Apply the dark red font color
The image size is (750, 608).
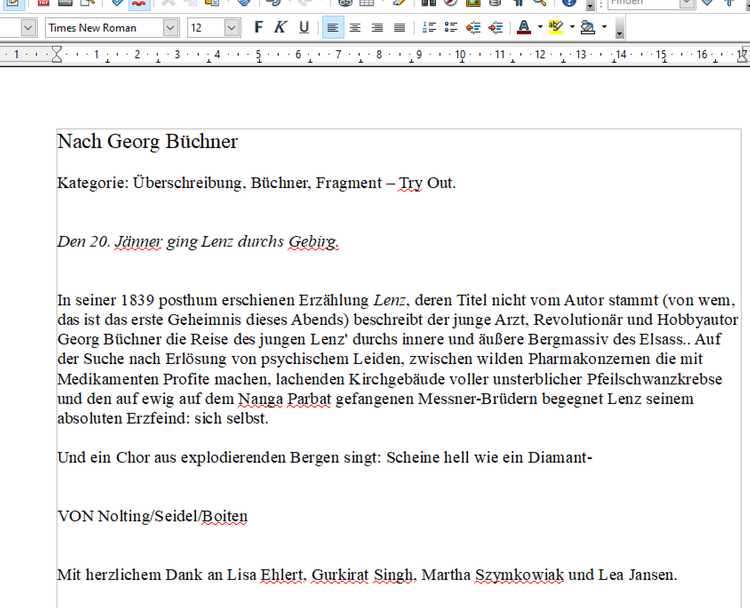click(524, 28)
